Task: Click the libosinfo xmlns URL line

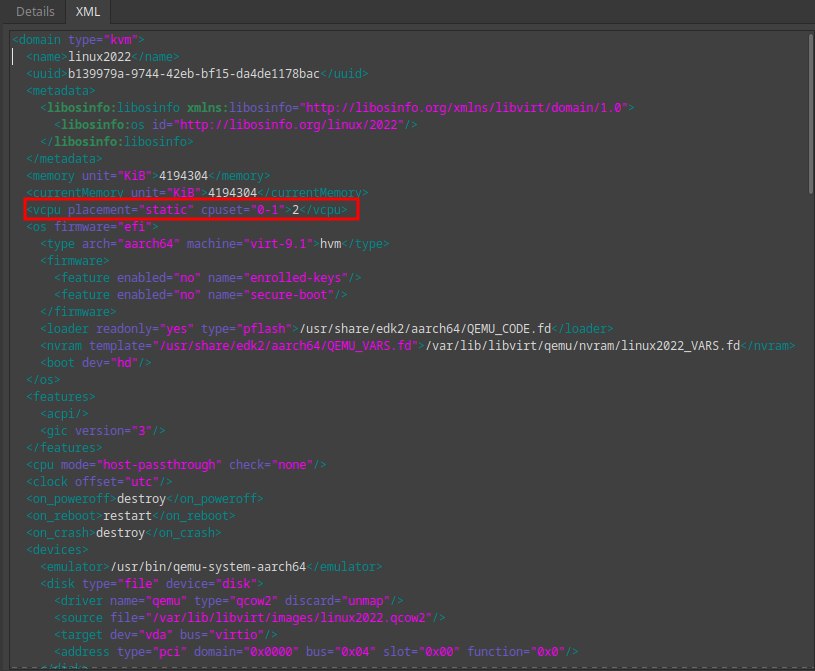Action: pyautogui.click(x=337, y=108)
